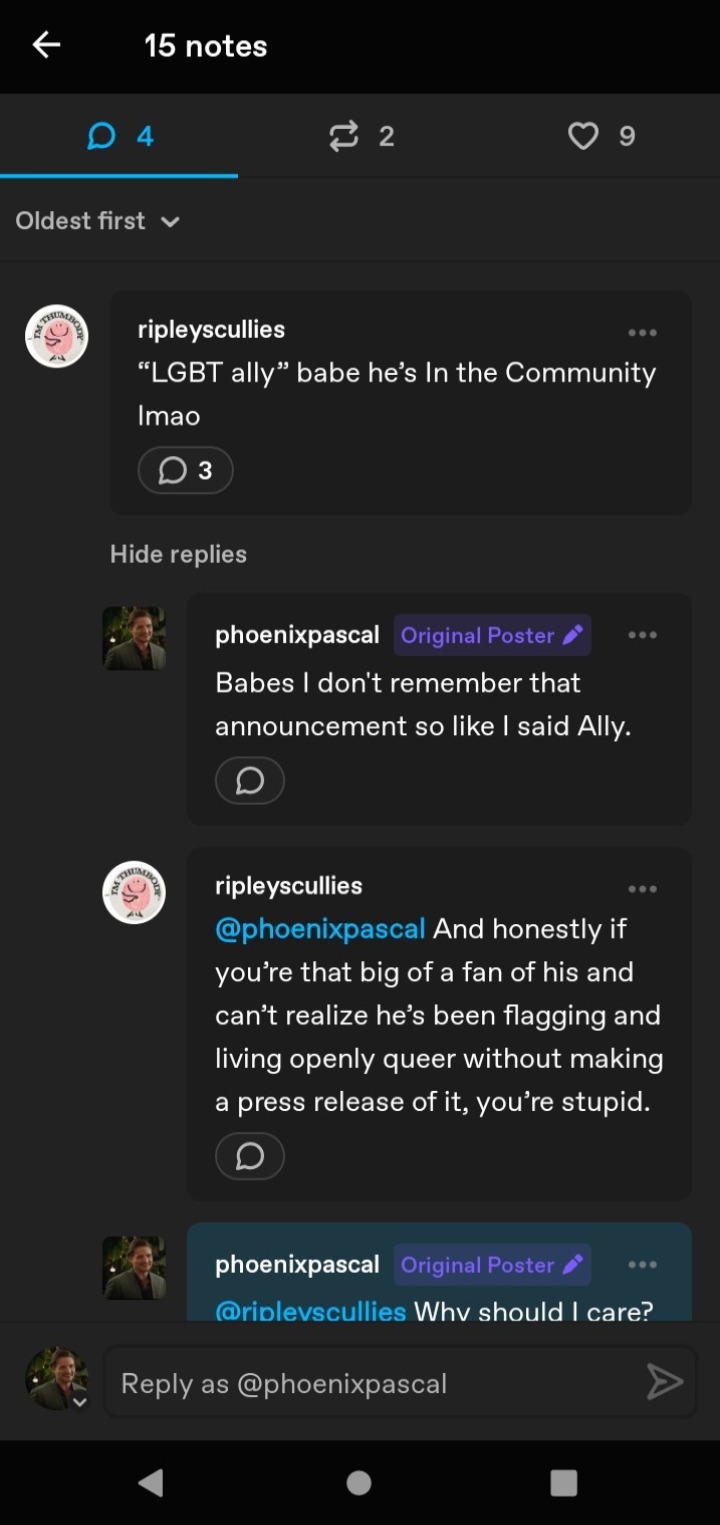
Task: Tap the @phoenixpascal mention link
Action: coord(320,929)
